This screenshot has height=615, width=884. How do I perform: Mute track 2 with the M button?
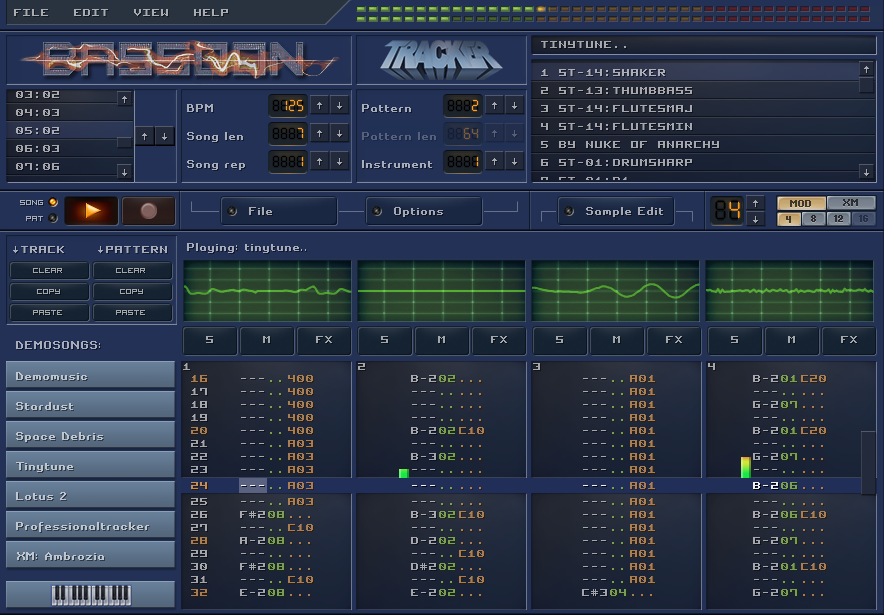pyautogui.click(x=441, y=340)
